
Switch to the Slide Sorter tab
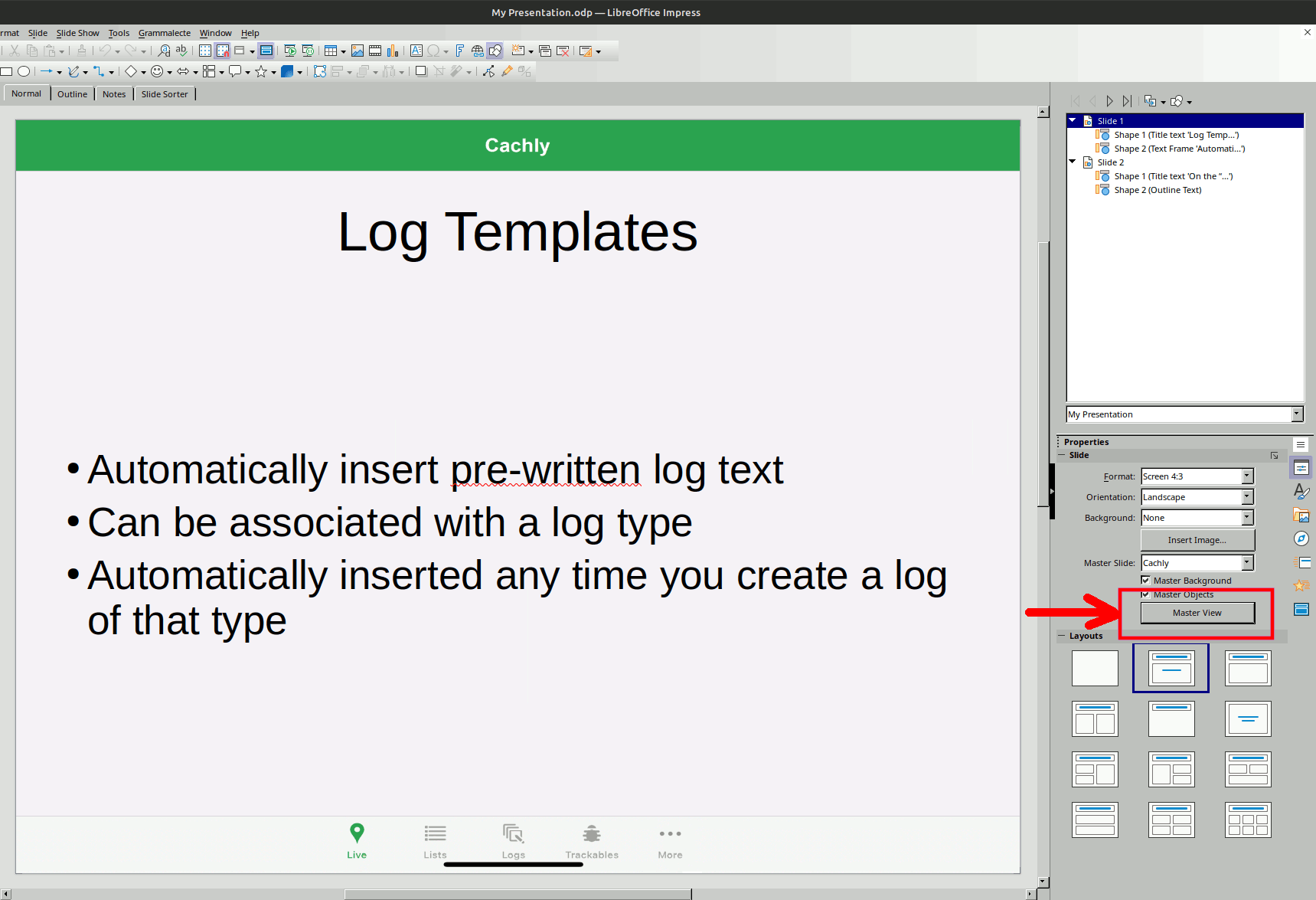point(165,94)
